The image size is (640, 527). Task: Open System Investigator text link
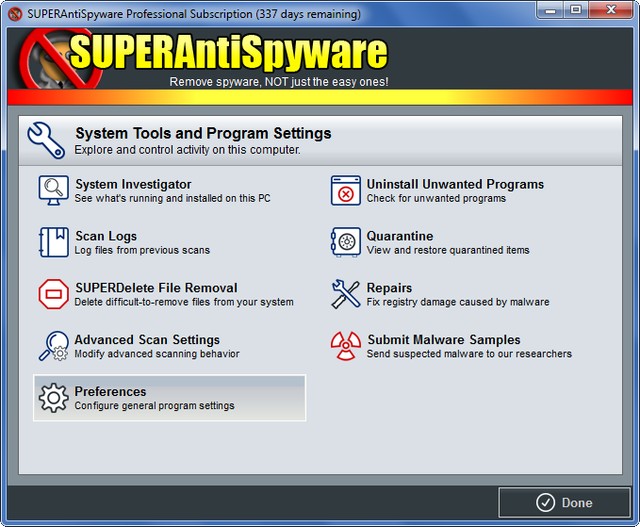point(133,184)
